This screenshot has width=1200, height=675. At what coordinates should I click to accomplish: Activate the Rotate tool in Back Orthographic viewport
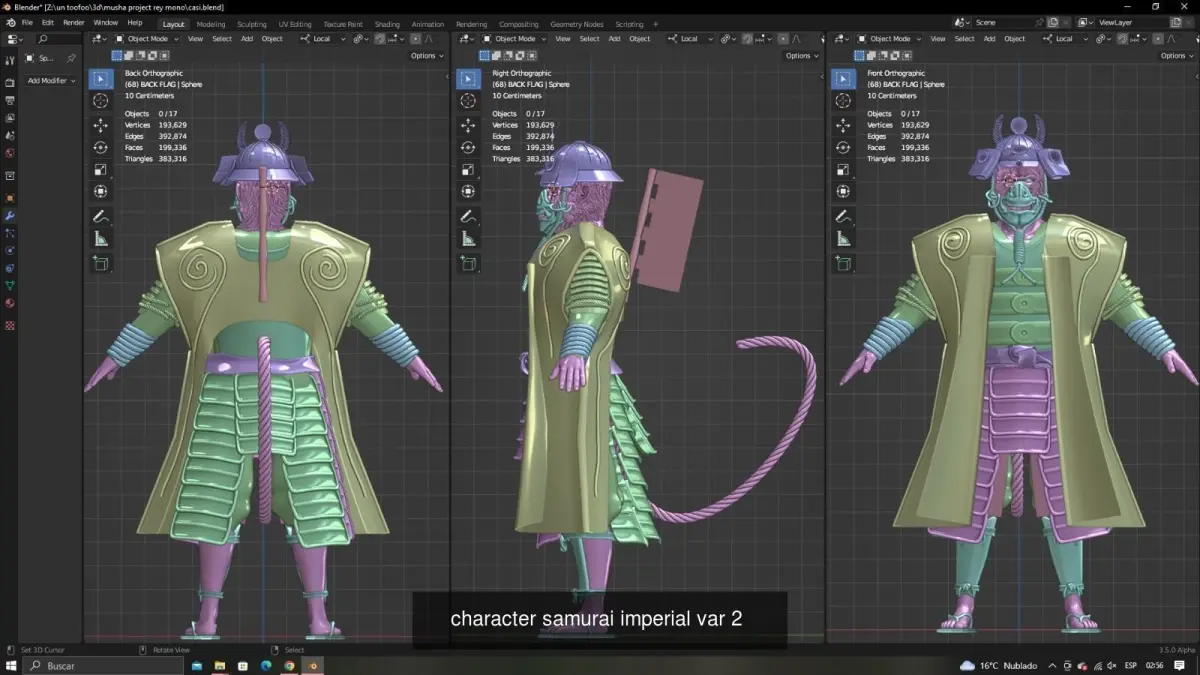click(x=101, y=147)
